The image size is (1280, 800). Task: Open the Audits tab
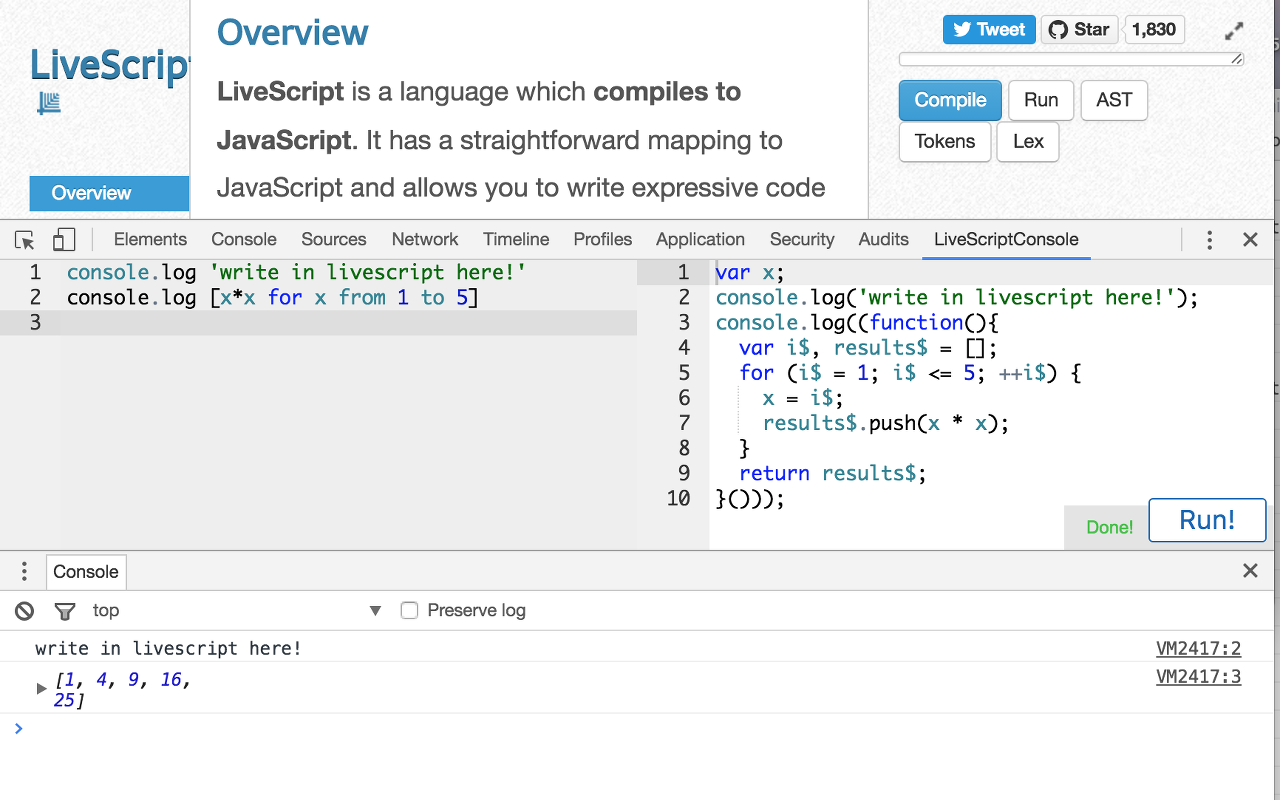884,240
